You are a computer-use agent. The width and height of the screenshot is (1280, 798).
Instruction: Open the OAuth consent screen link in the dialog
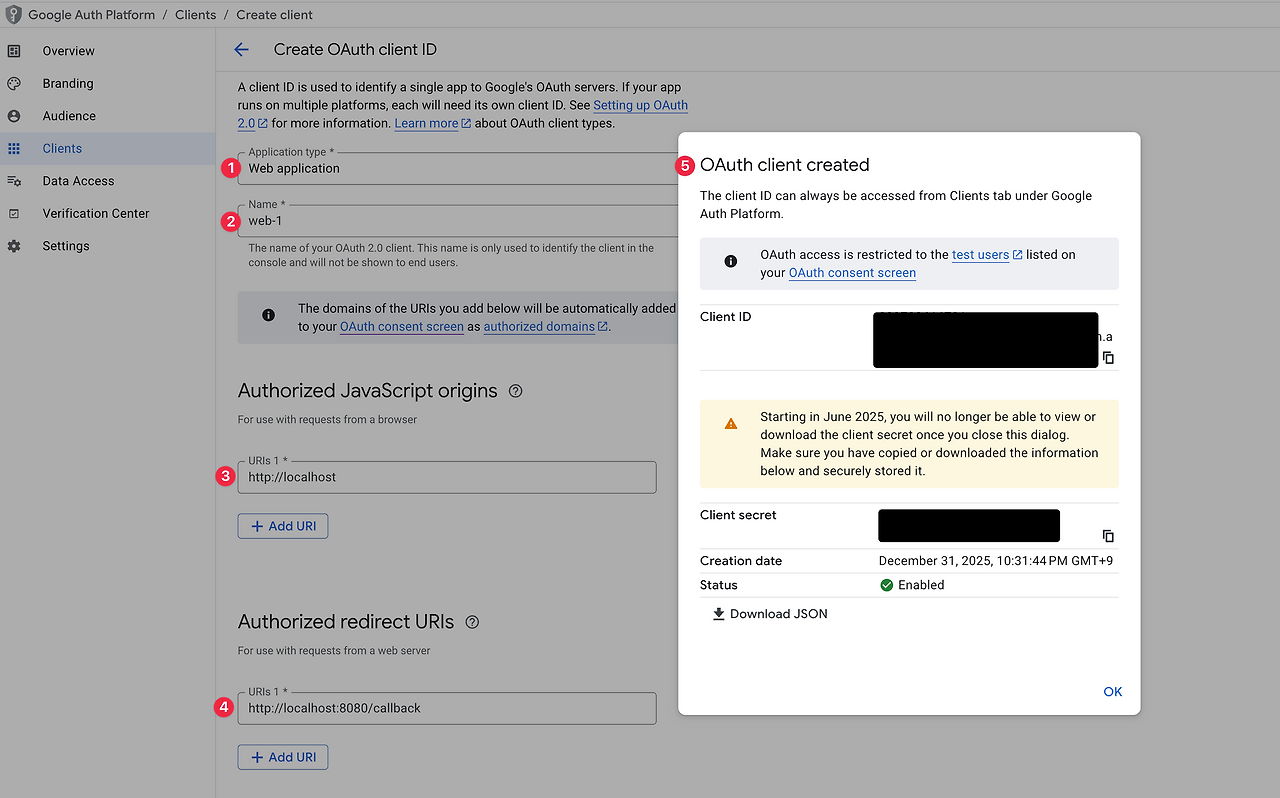[x=852, y=273]
